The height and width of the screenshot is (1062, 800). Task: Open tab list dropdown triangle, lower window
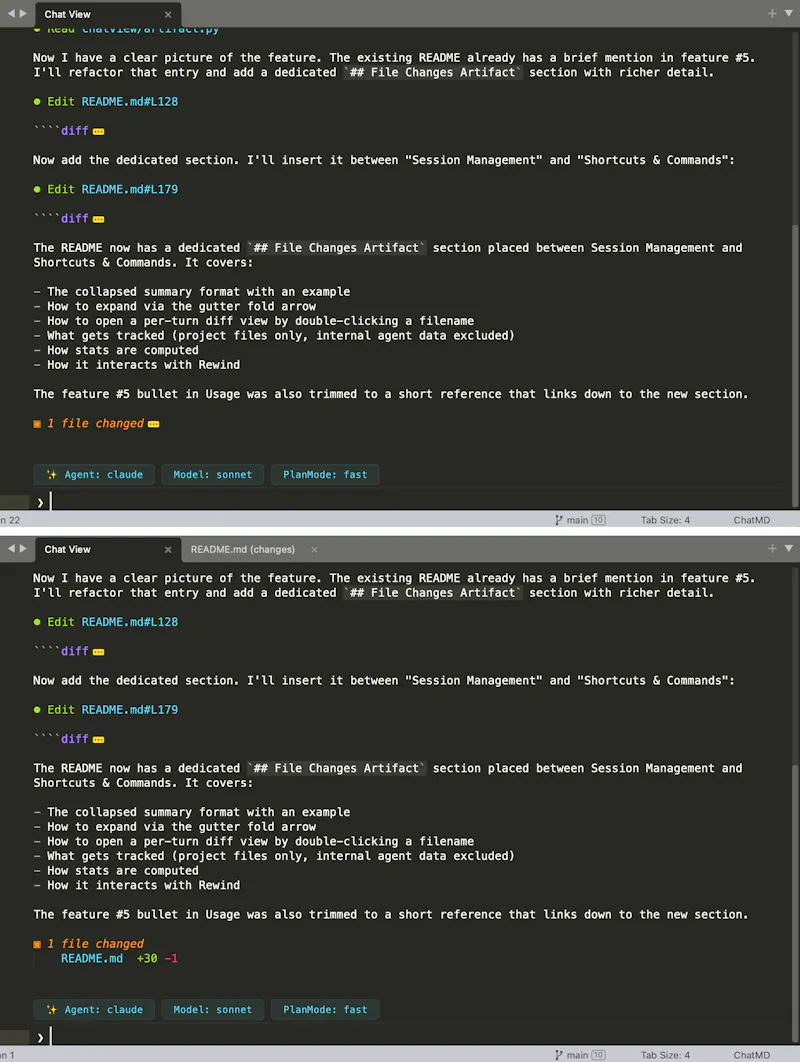[x=788, y=549]
